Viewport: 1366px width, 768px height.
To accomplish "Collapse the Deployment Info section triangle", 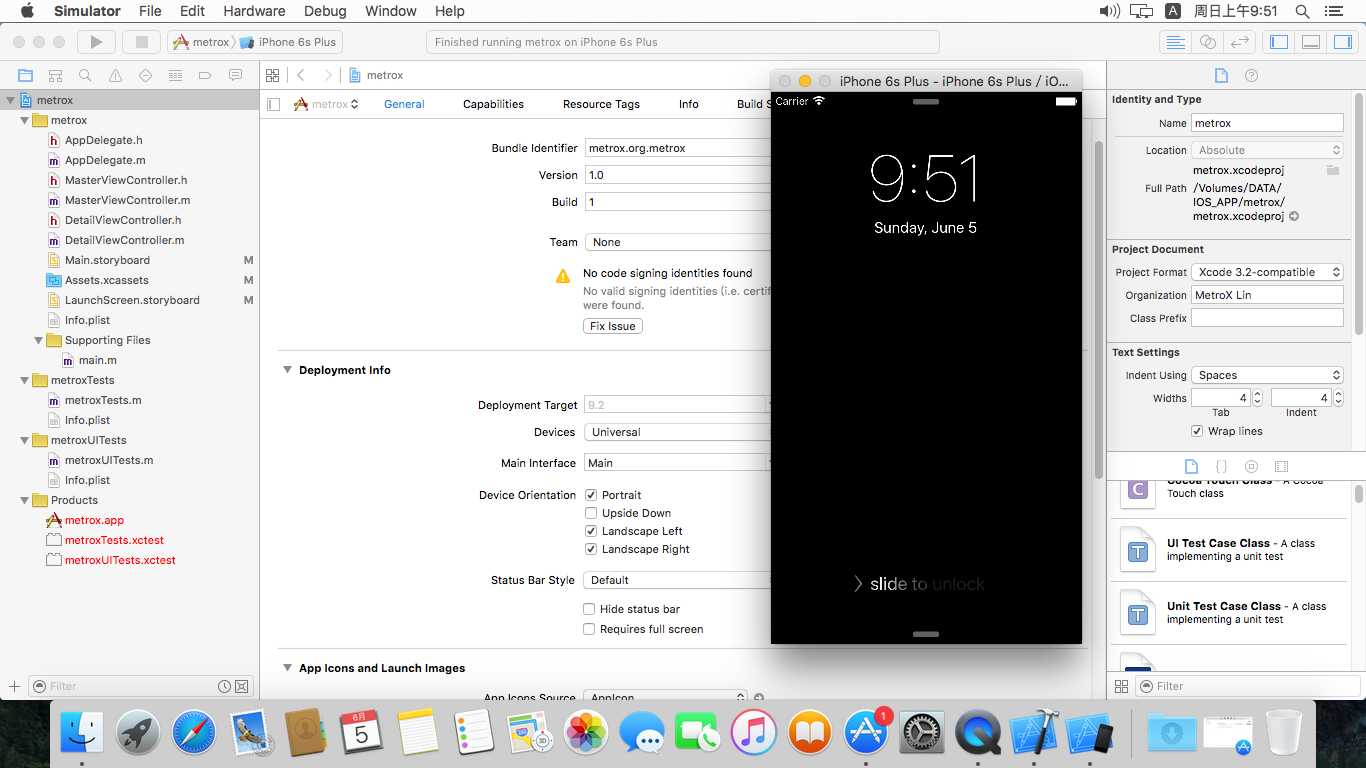I will [287, 370].
